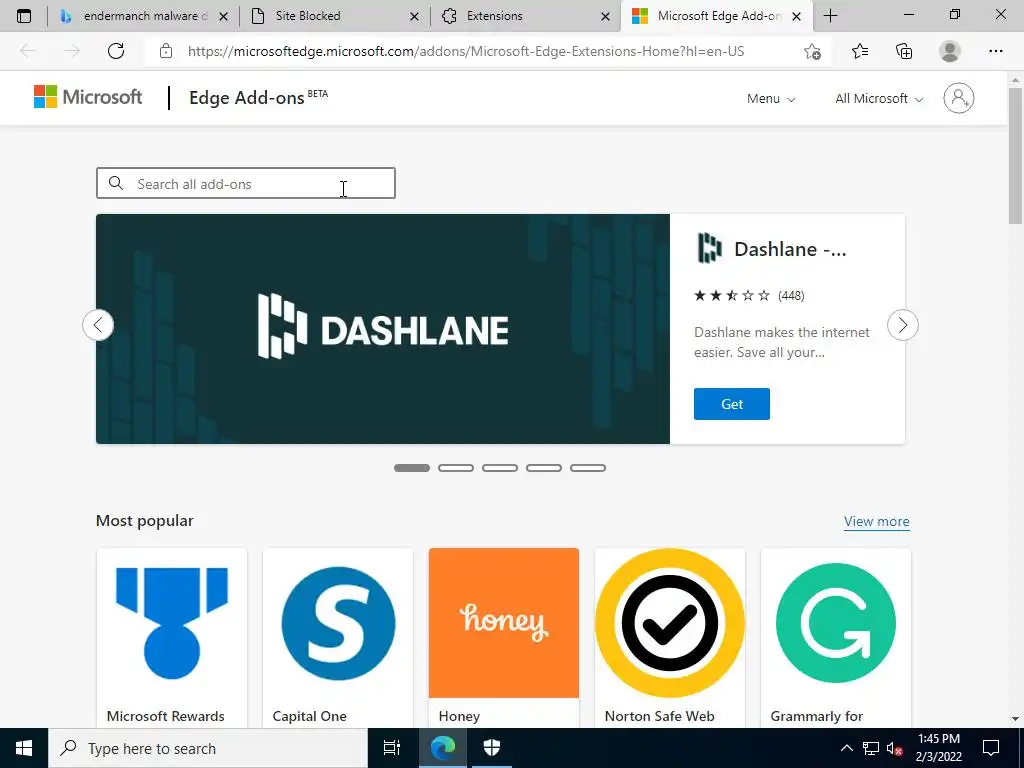Screen dimensions: 1024x768
Task: Click the Dashlane logo icon
Action: 709,248
